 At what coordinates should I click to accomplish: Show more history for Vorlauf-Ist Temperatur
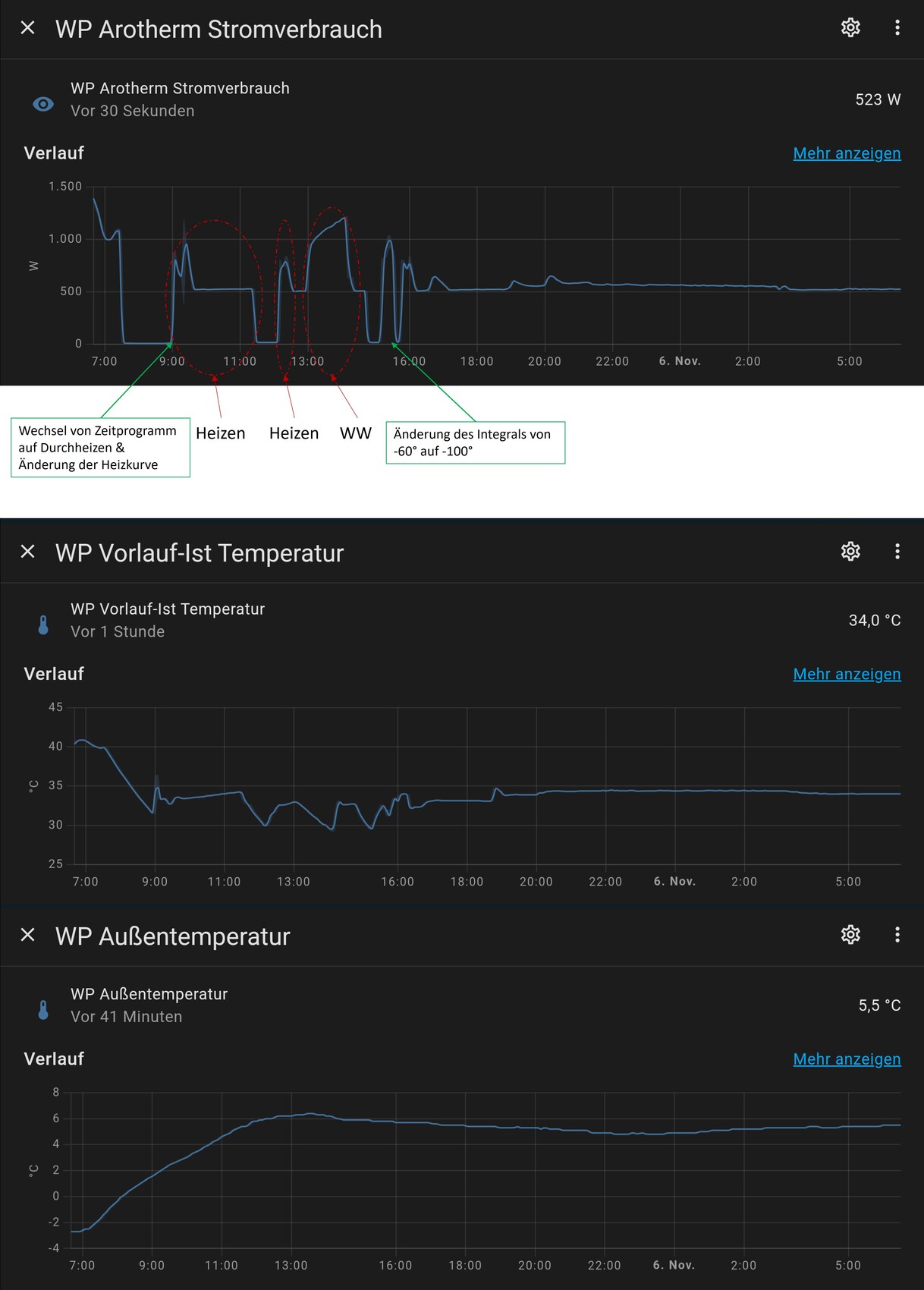click(x=847, y=674)
